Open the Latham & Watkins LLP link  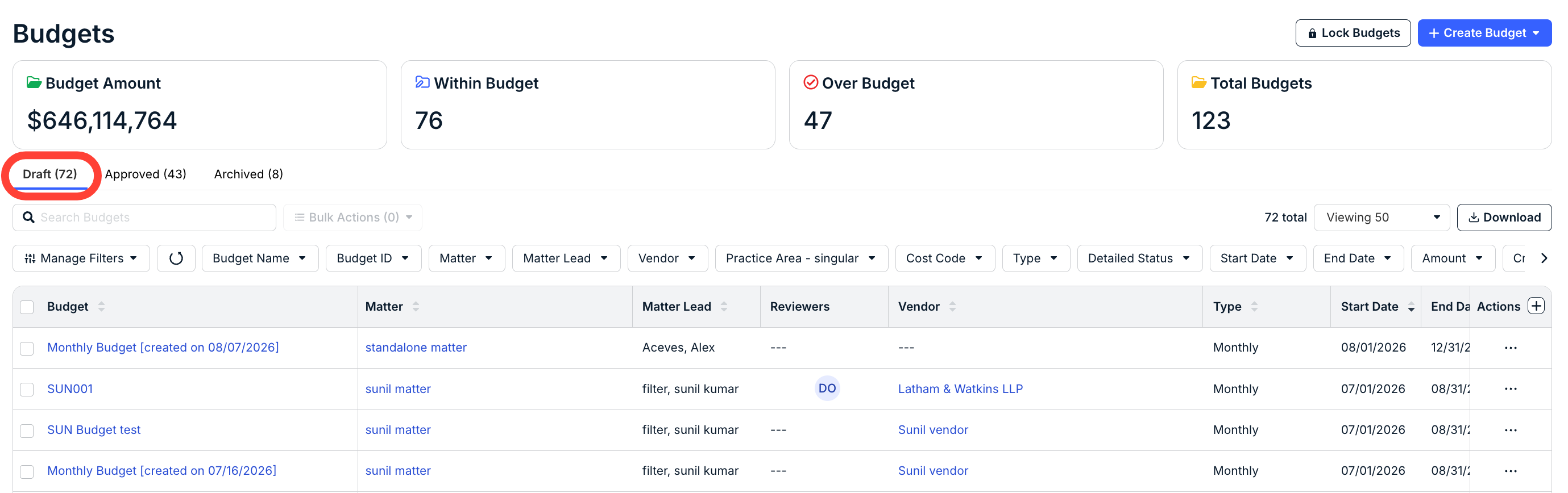point(960,389)
